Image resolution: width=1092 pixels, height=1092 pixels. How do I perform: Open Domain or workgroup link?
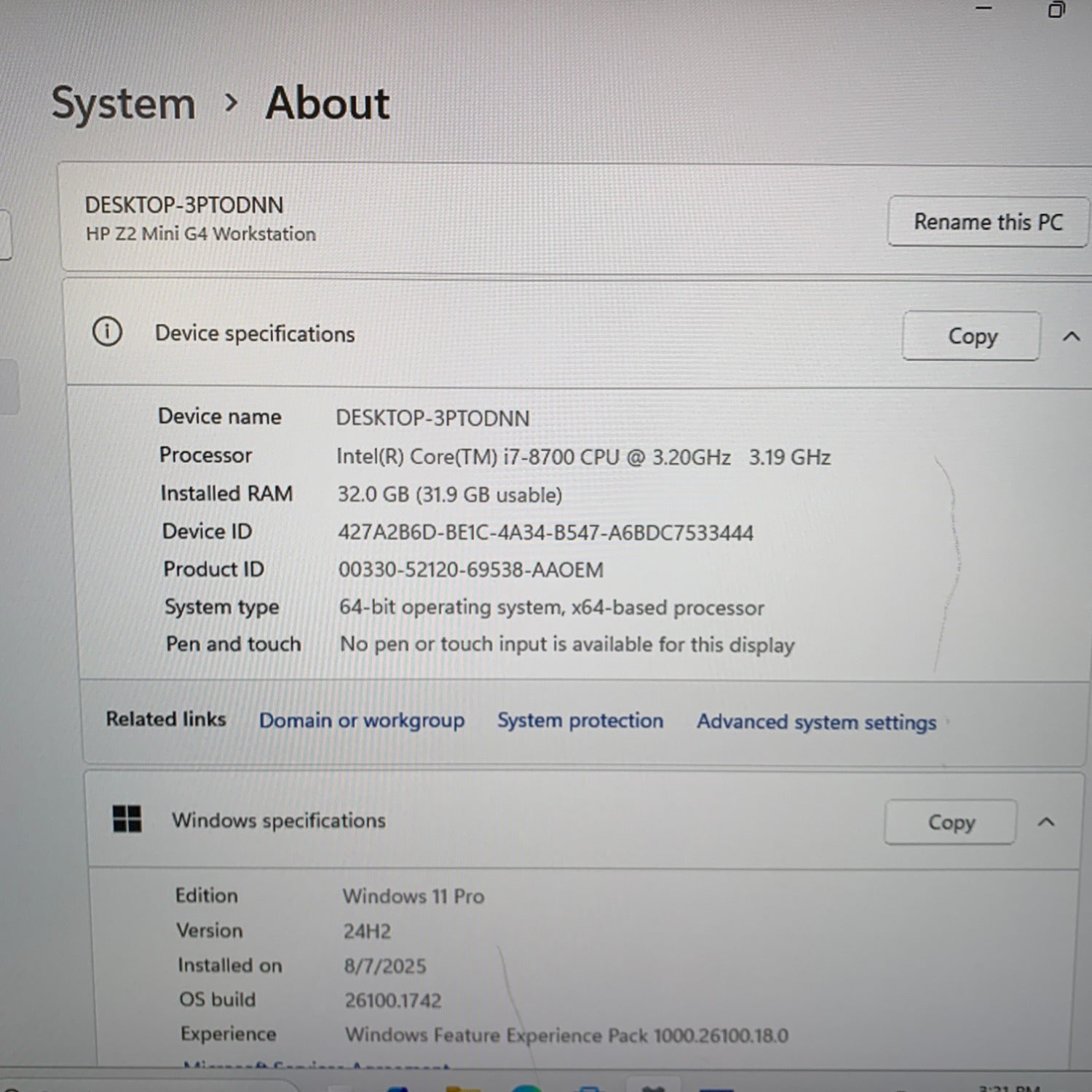pyautogui.click(x=362, y=720)
